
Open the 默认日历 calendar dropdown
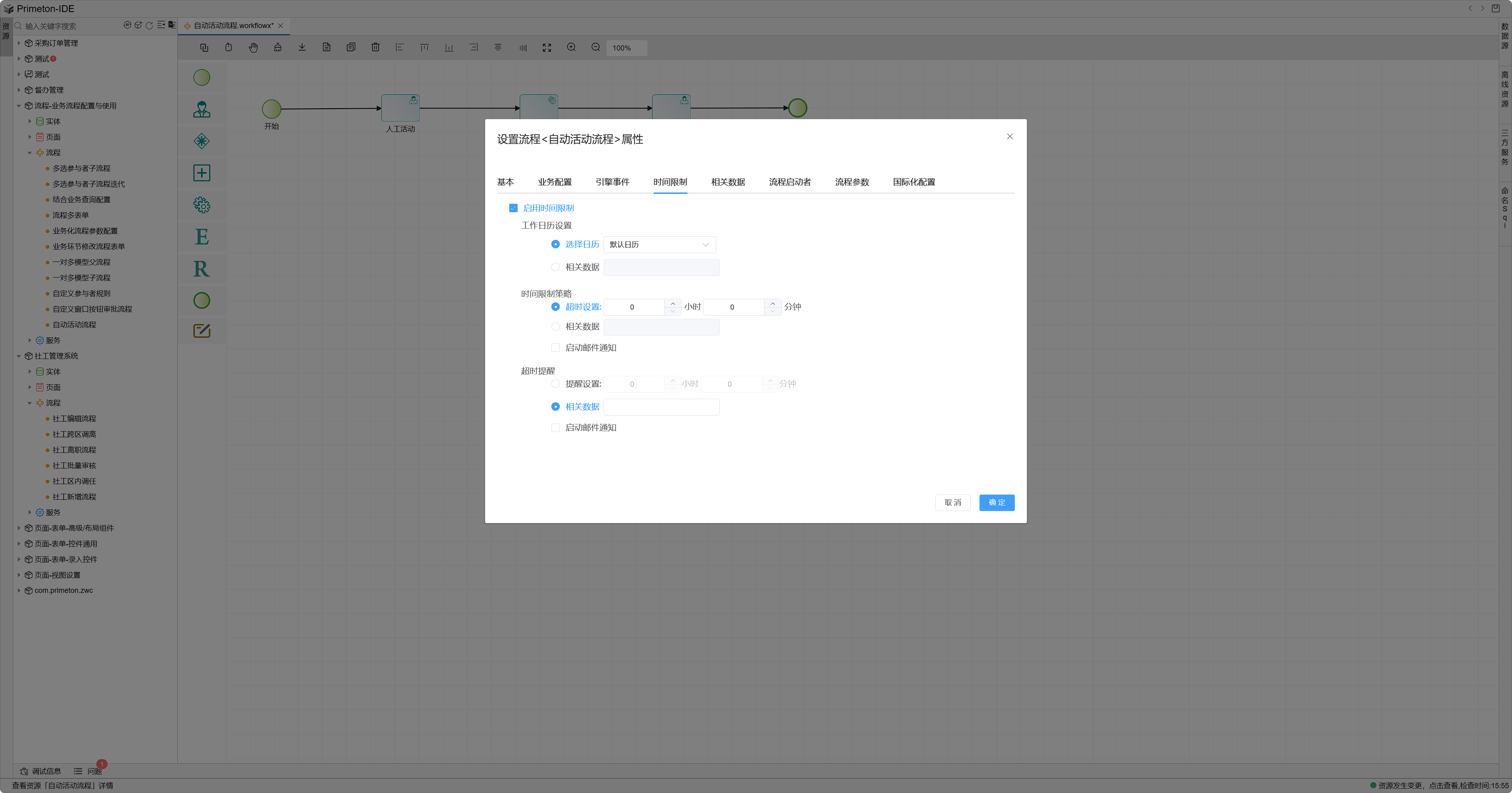(659, 245)
